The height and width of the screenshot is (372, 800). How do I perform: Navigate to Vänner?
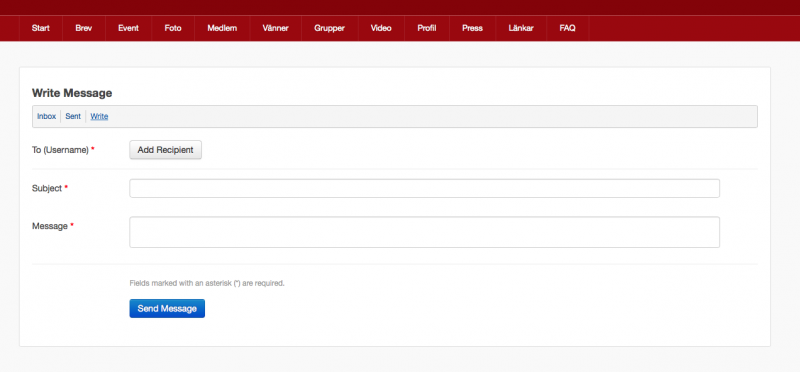[276, 29]
